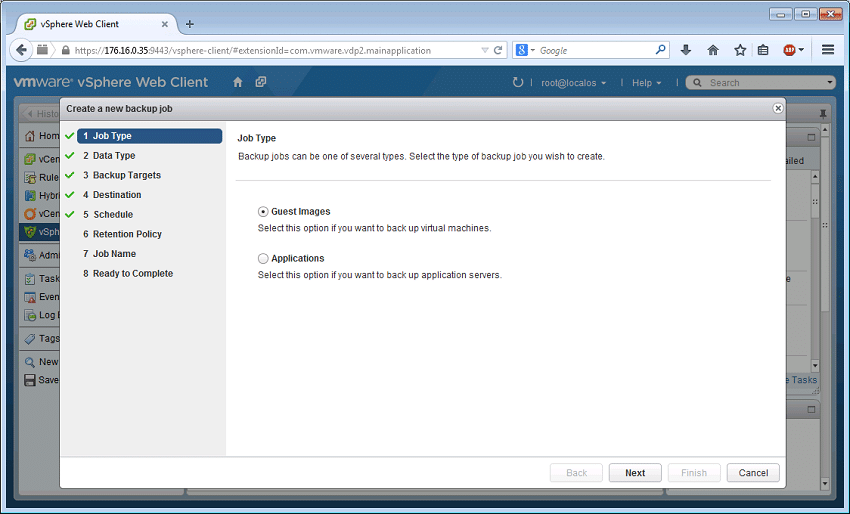Click the main vertical scrollbar down arrow
Image resolution: width=850 pixels, height=514 pixels.
(825, 483)
